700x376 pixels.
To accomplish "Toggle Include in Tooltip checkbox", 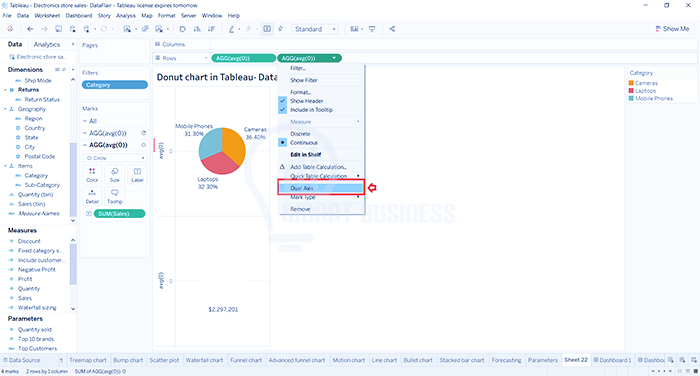I will coord(283,109).
